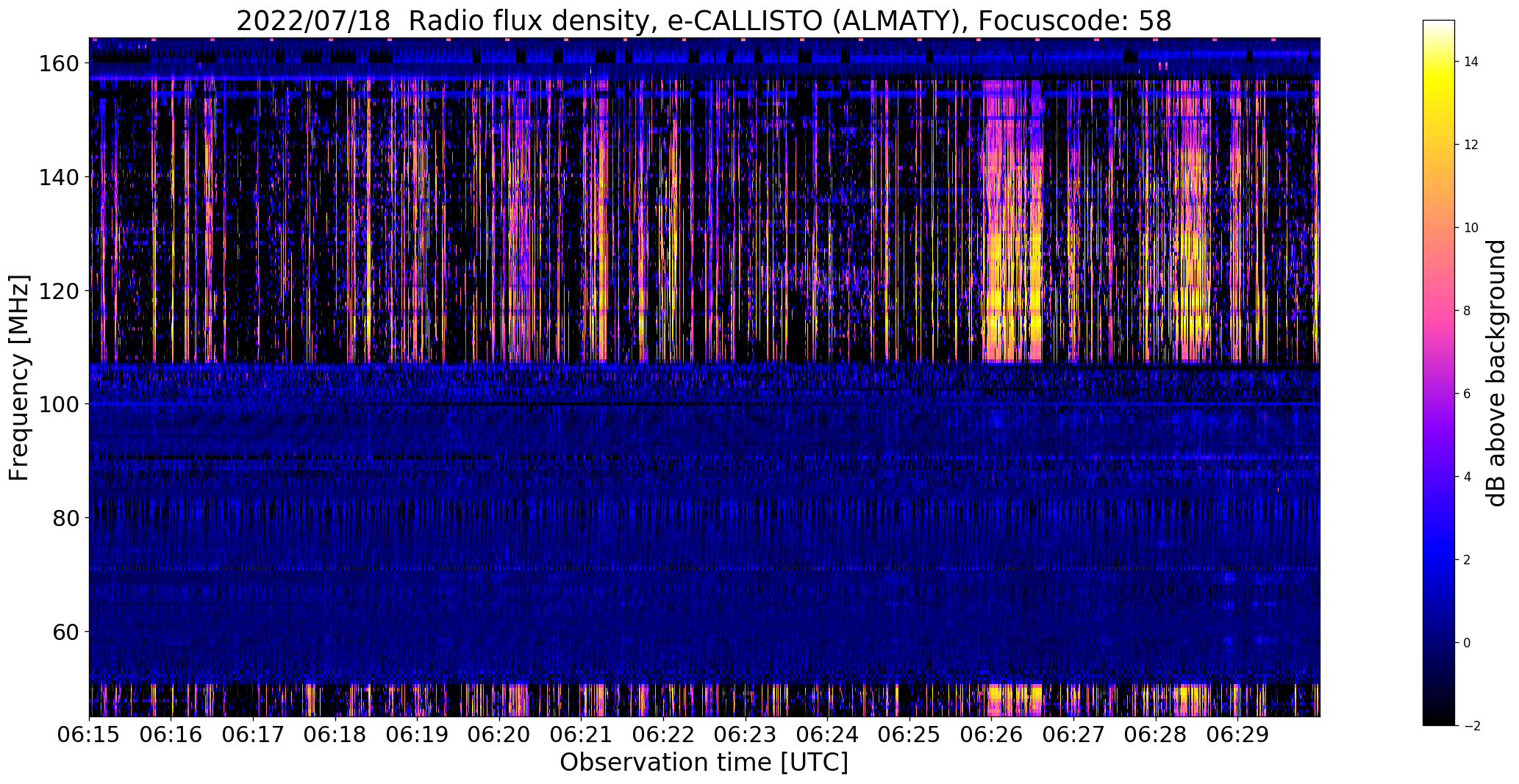
Task: Click the 06:21 time tick label
Action: point(581,734)
